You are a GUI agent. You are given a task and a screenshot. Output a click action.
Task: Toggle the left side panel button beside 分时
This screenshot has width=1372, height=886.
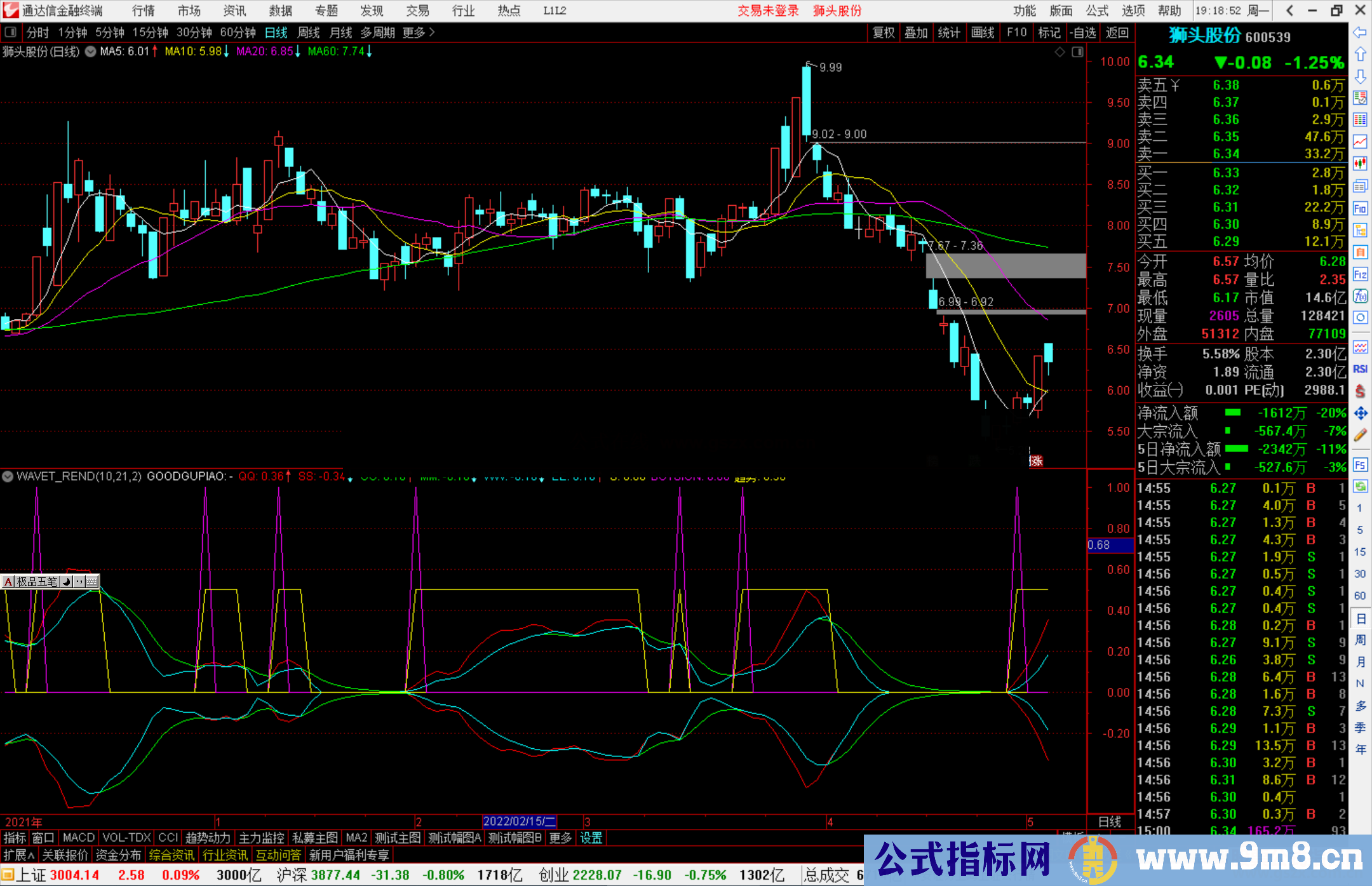11,32
